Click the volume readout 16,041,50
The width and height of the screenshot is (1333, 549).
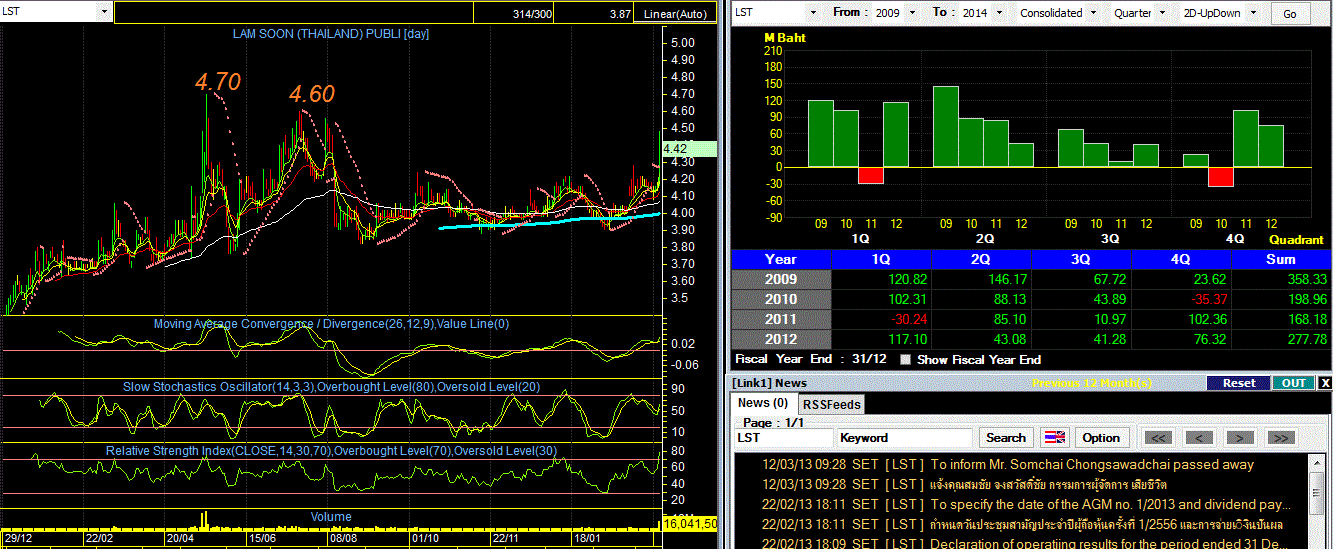(x=690, y=523)
